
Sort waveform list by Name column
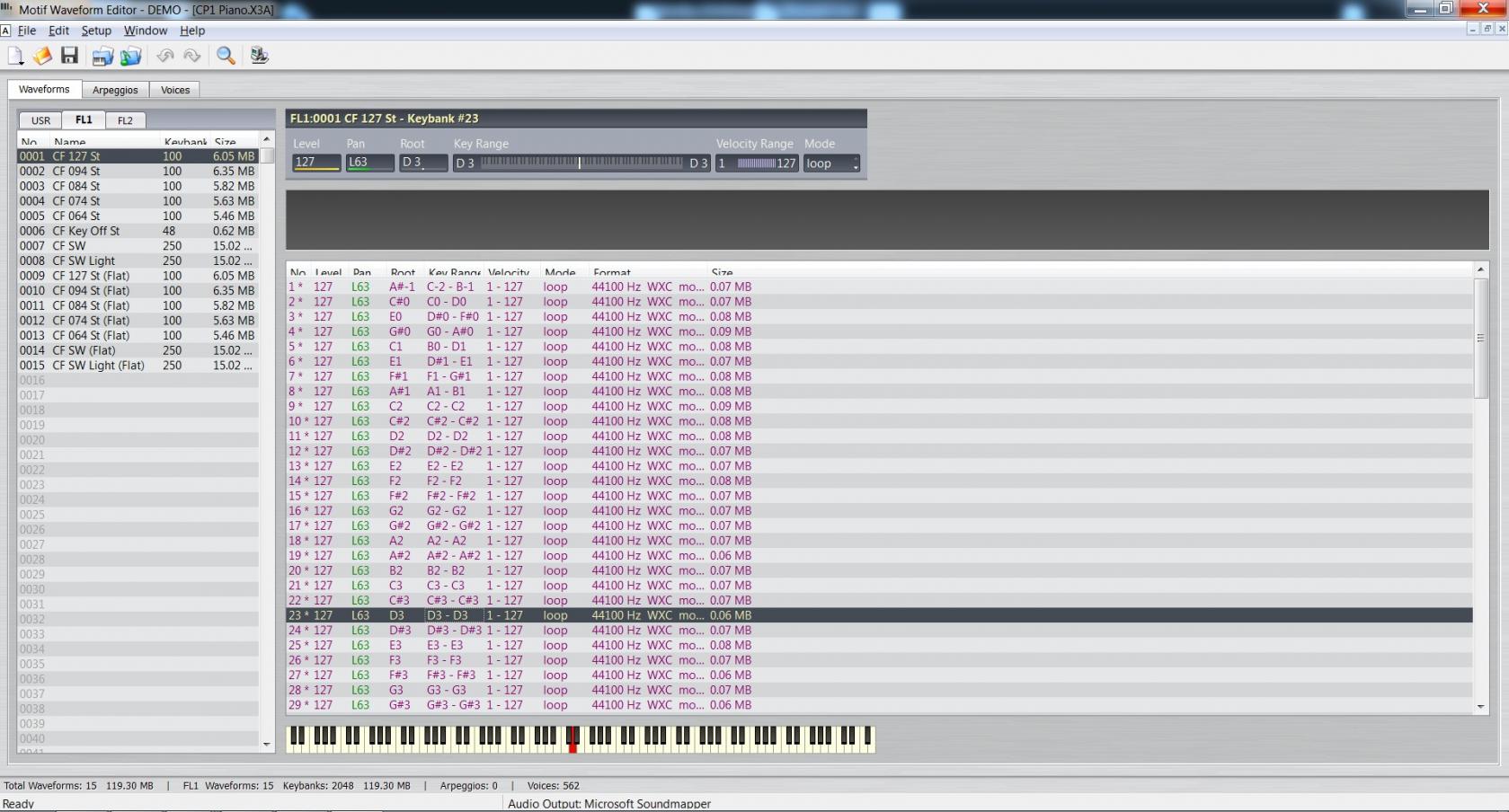point(105,141)
